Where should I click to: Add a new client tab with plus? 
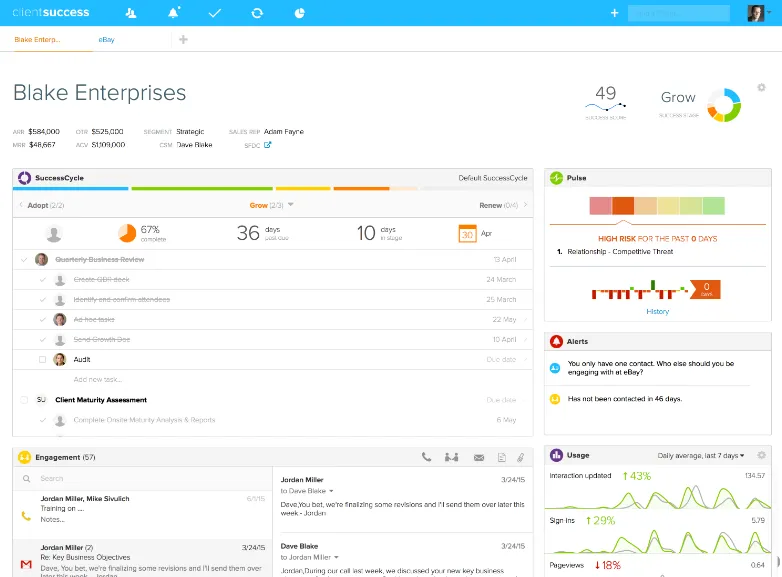(x=183, y=39)
